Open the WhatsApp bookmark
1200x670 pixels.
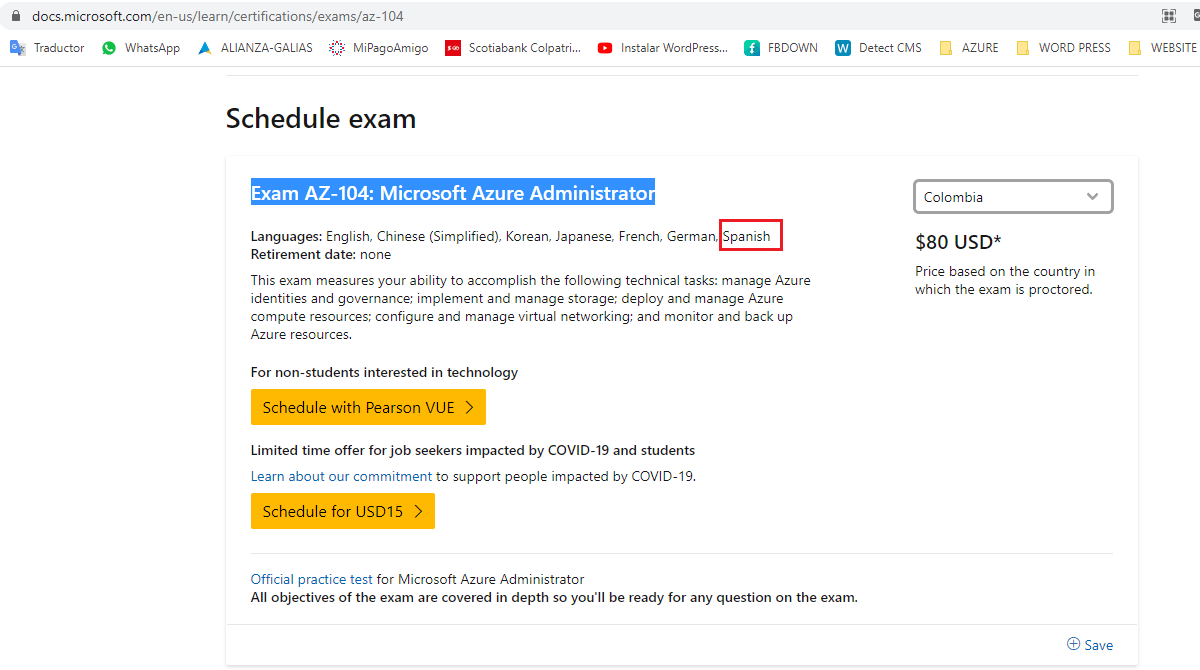pos(141,47)
